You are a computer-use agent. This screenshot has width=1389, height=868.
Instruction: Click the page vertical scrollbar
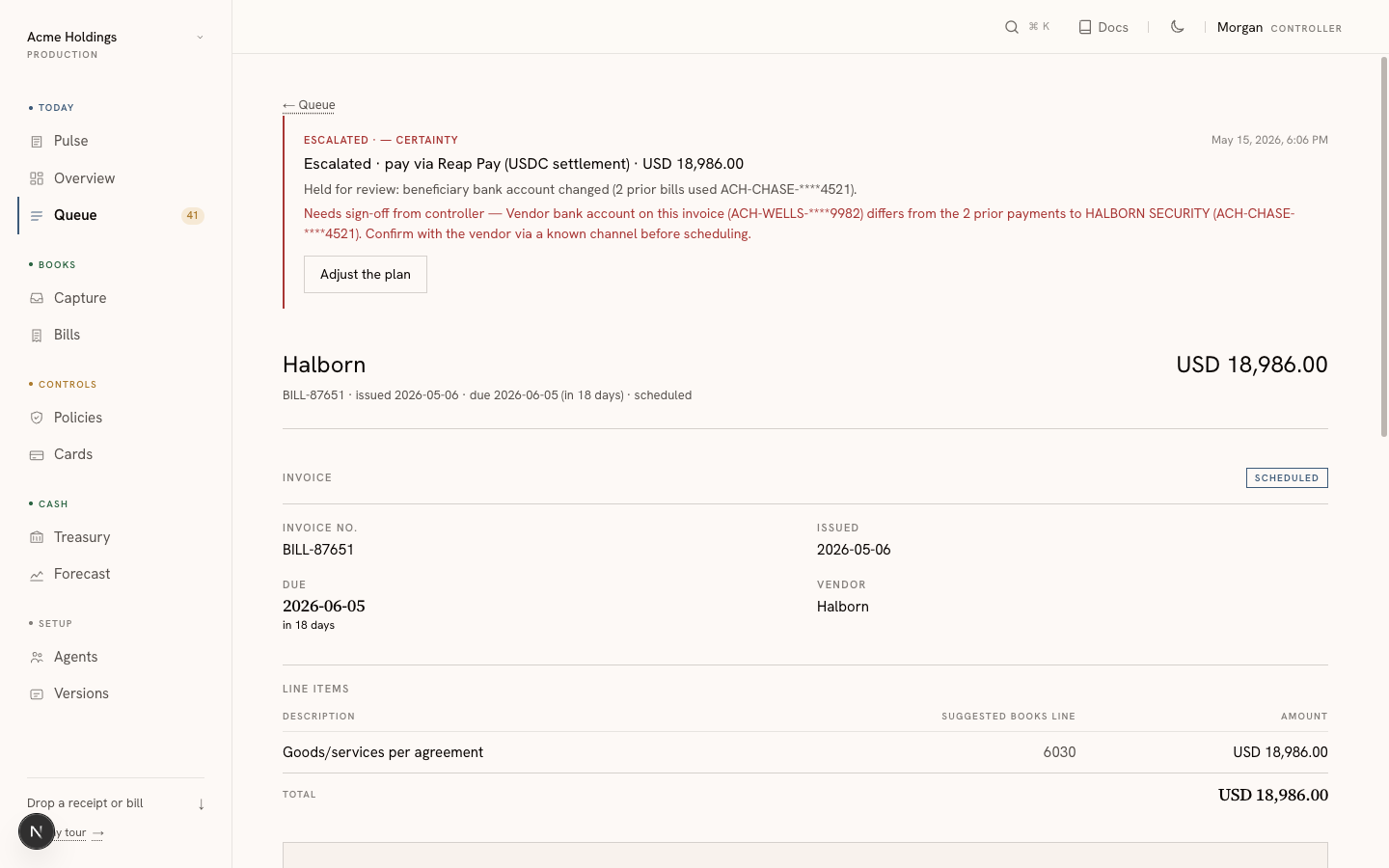pyautogui.click(x=1383, y=246)
